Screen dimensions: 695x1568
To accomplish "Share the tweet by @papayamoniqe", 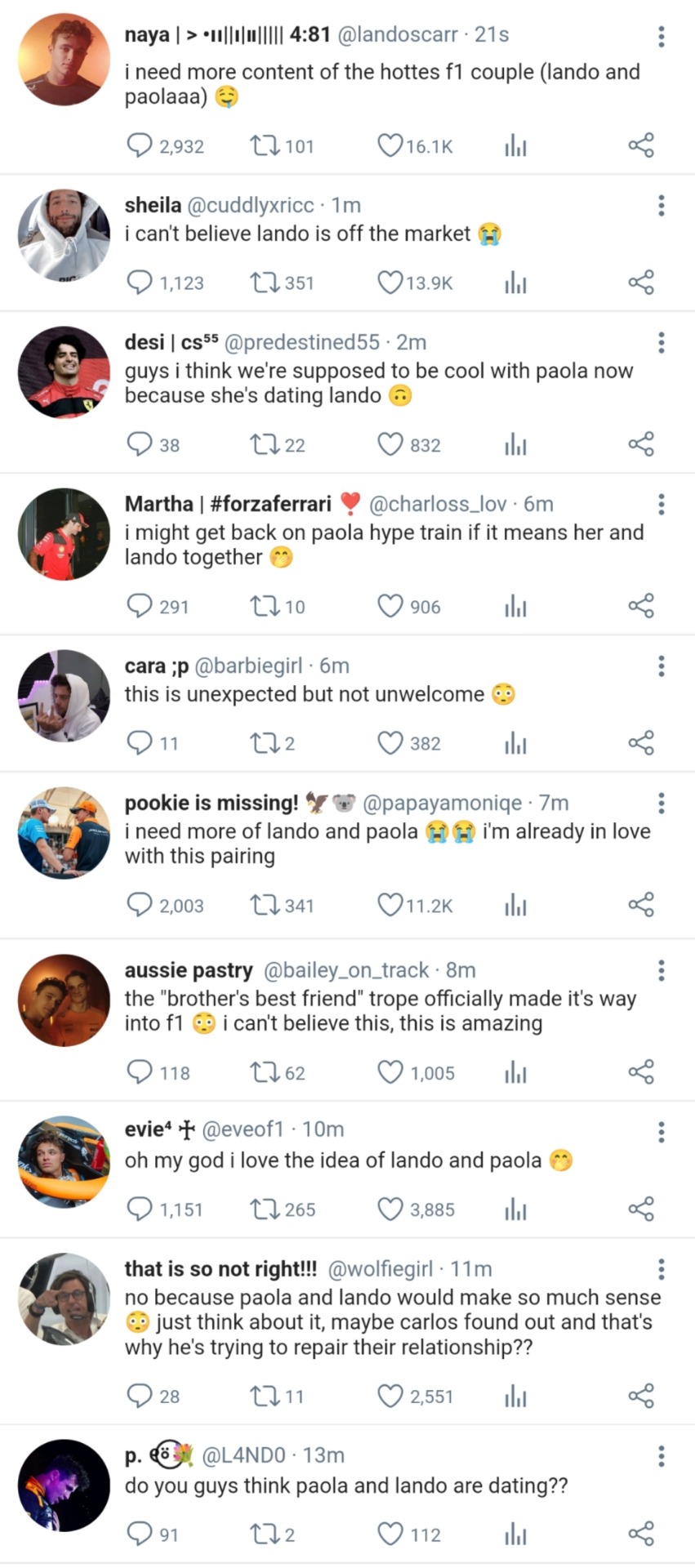I will coord(641,905).
